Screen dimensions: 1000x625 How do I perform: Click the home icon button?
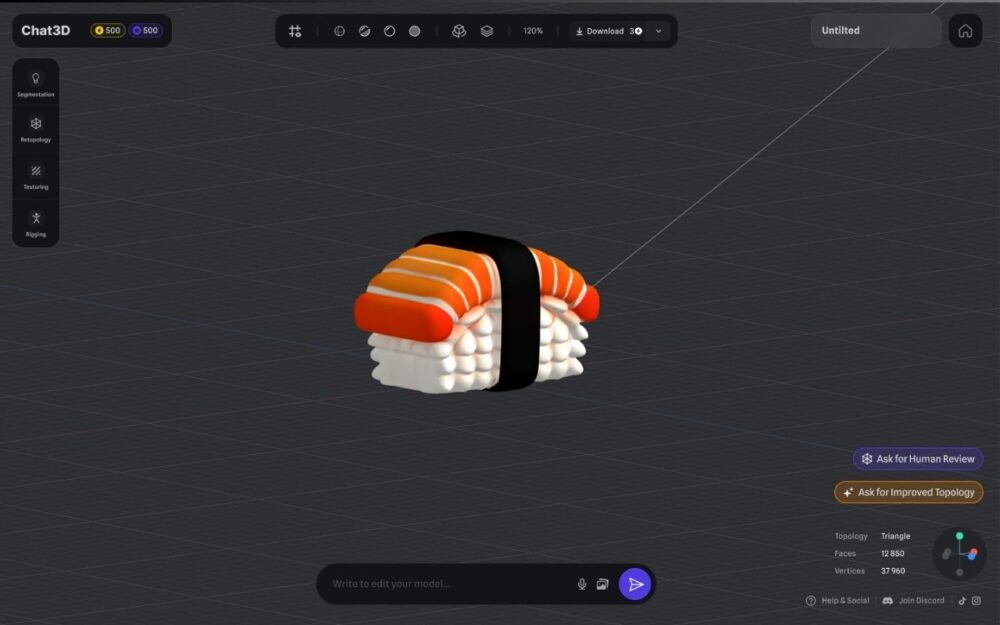965,31
